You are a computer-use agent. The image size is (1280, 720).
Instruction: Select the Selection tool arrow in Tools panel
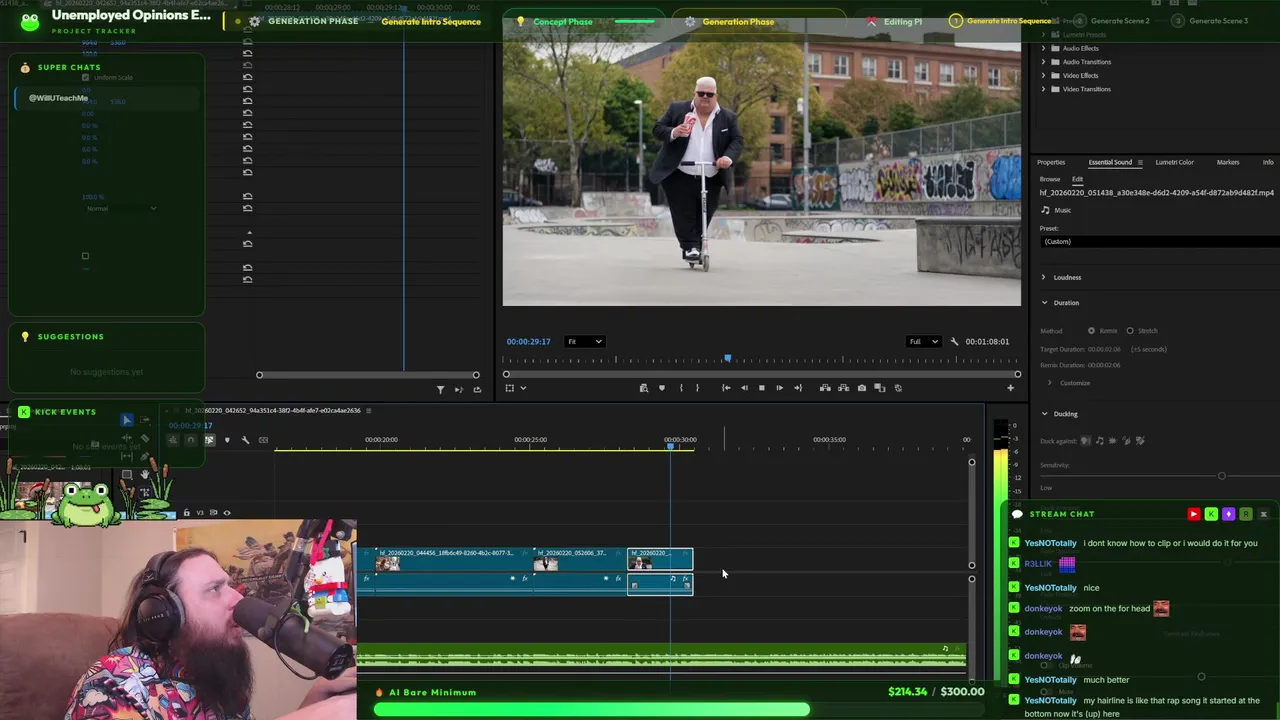[127, 420]
